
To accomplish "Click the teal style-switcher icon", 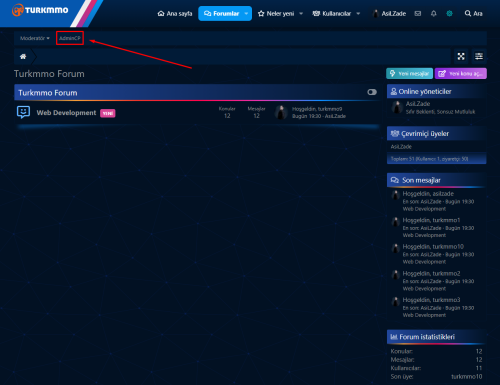I will click(x=449, y=13).
